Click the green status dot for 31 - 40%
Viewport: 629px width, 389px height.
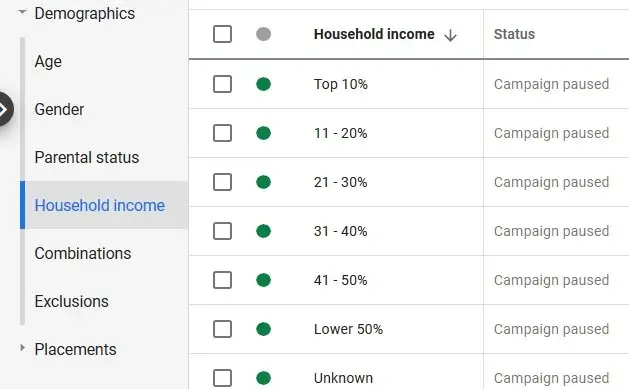pos(263,231)
